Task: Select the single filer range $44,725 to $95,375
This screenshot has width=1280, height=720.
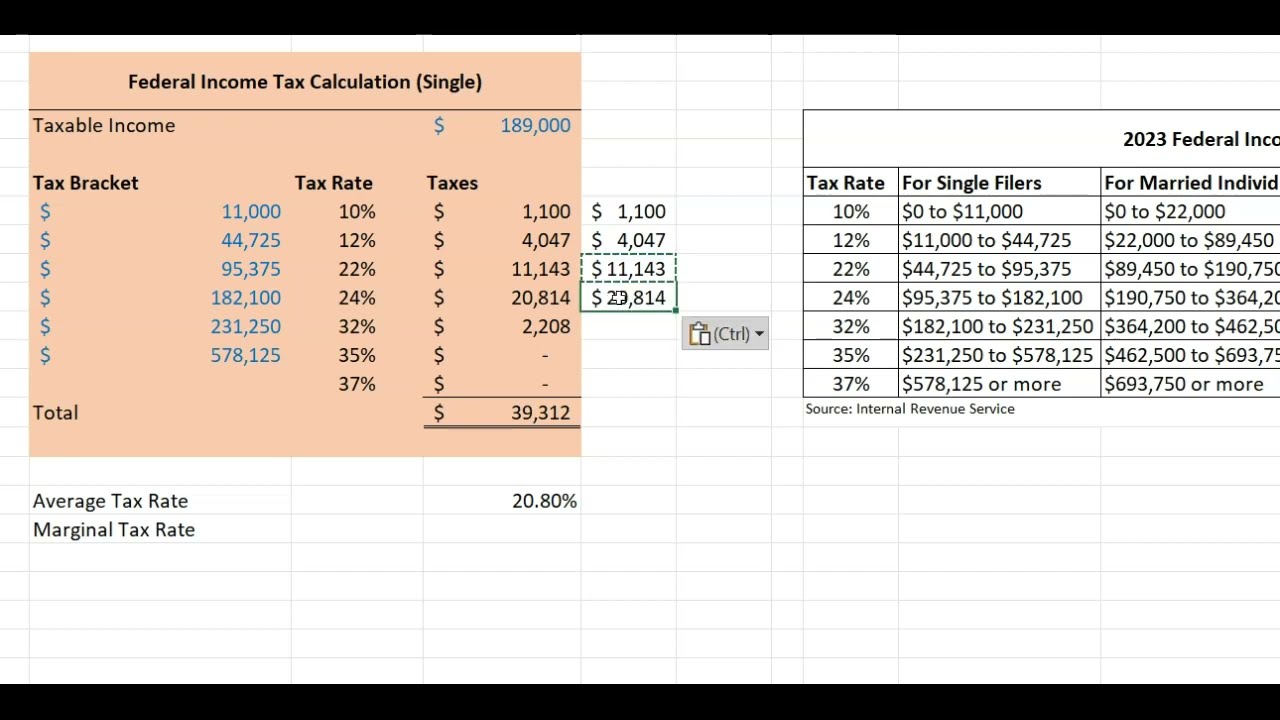Action: tap(999, 269)
